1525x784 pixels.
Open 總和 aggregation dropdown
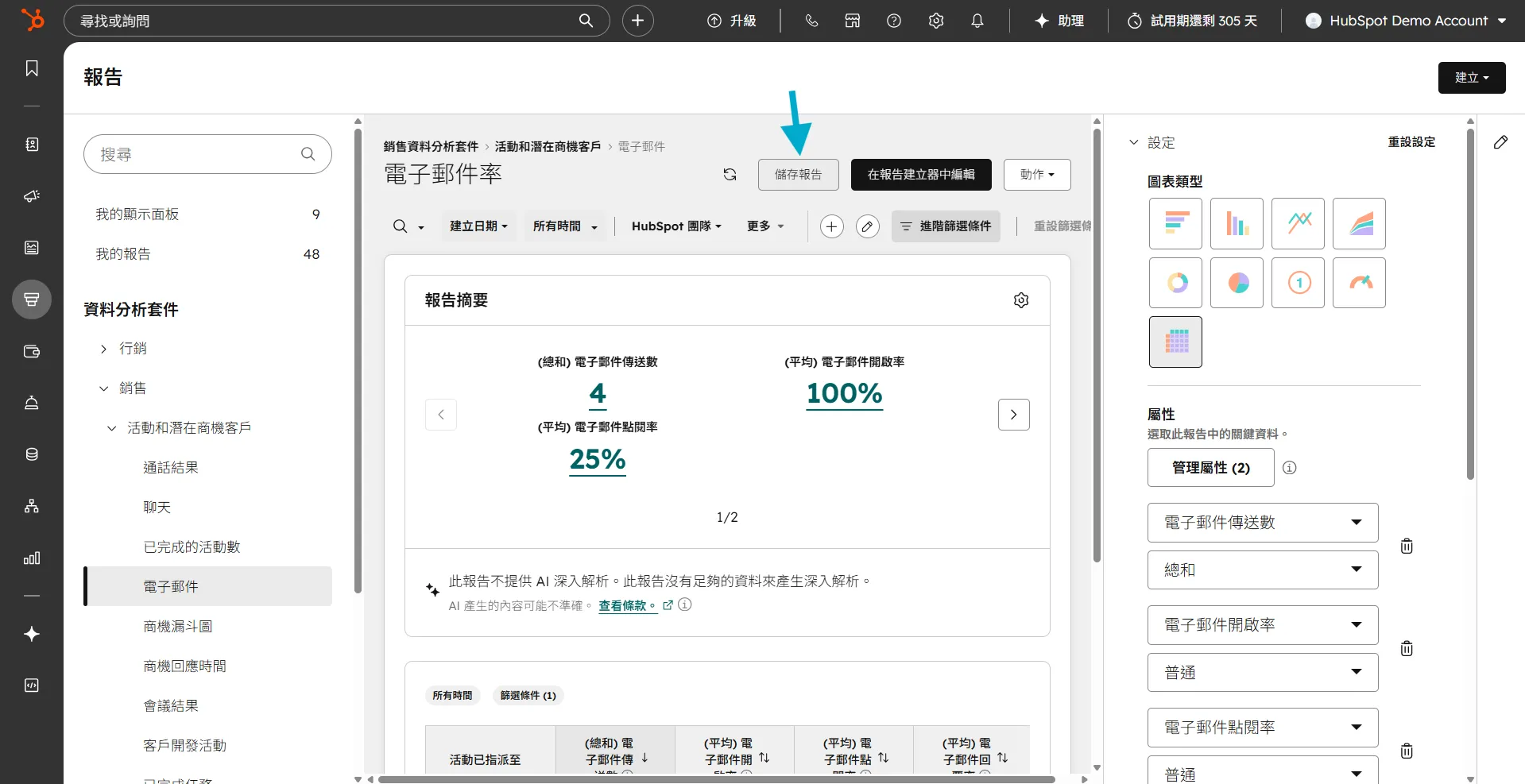(1263, 570)
